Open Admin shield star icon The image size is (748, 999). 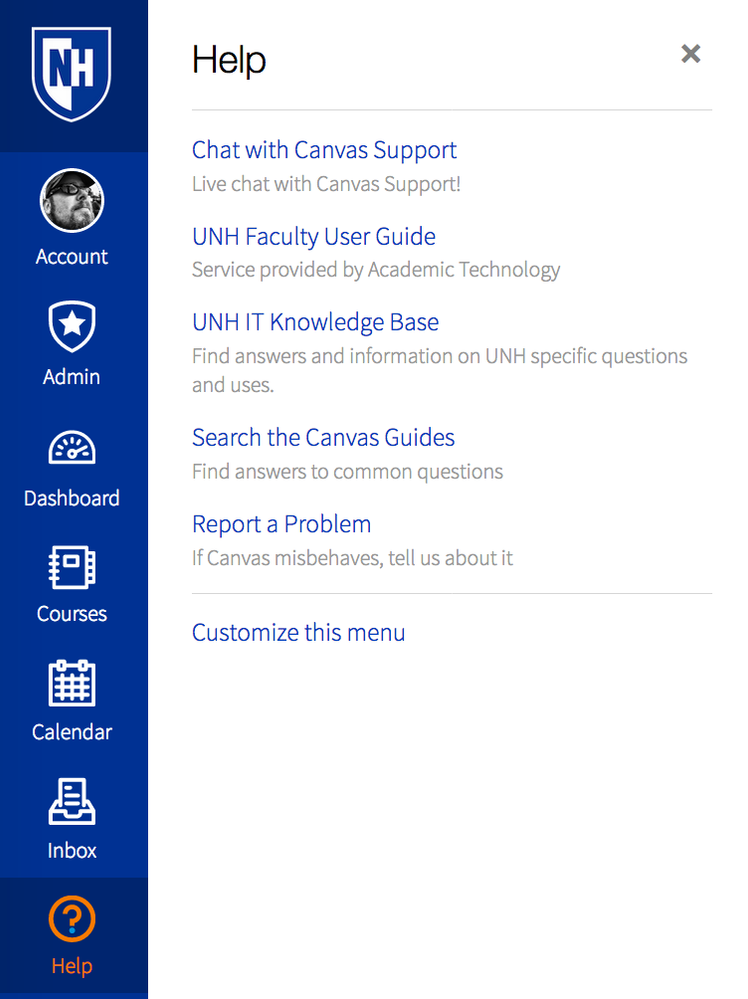[71, 325]
